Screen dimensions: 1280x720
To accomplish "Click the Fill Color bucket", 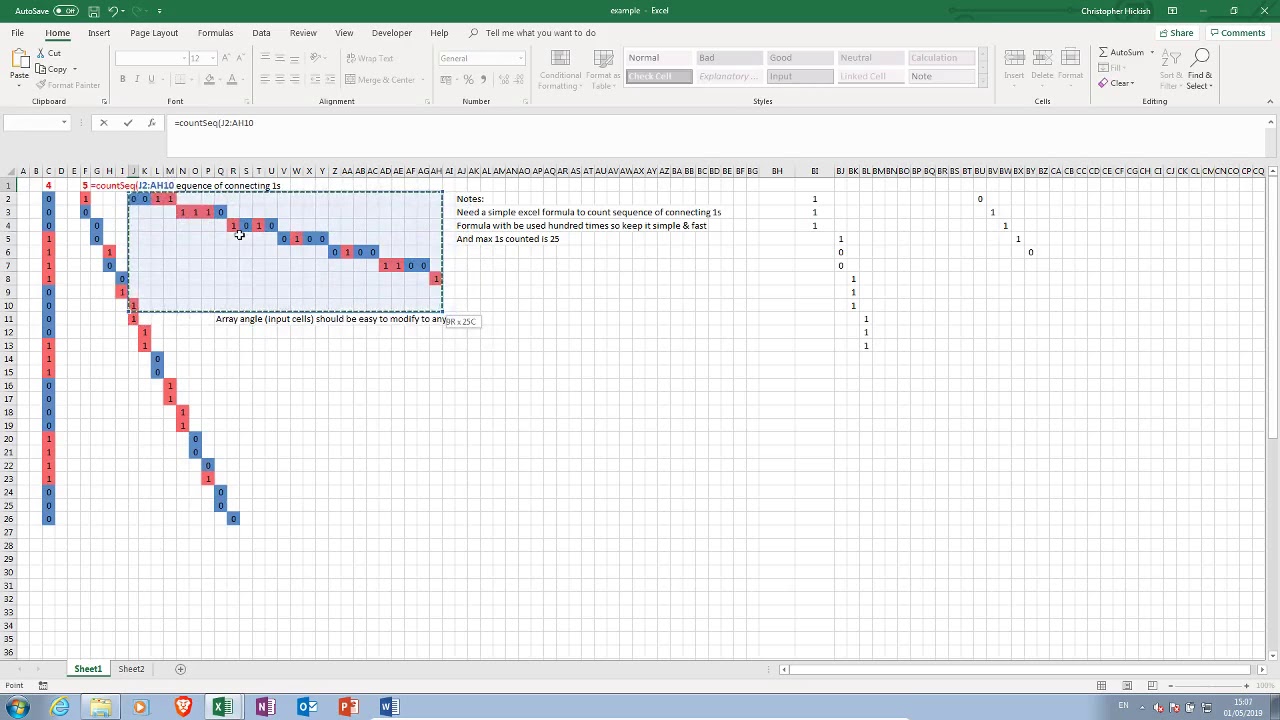I will click(209, 79).
